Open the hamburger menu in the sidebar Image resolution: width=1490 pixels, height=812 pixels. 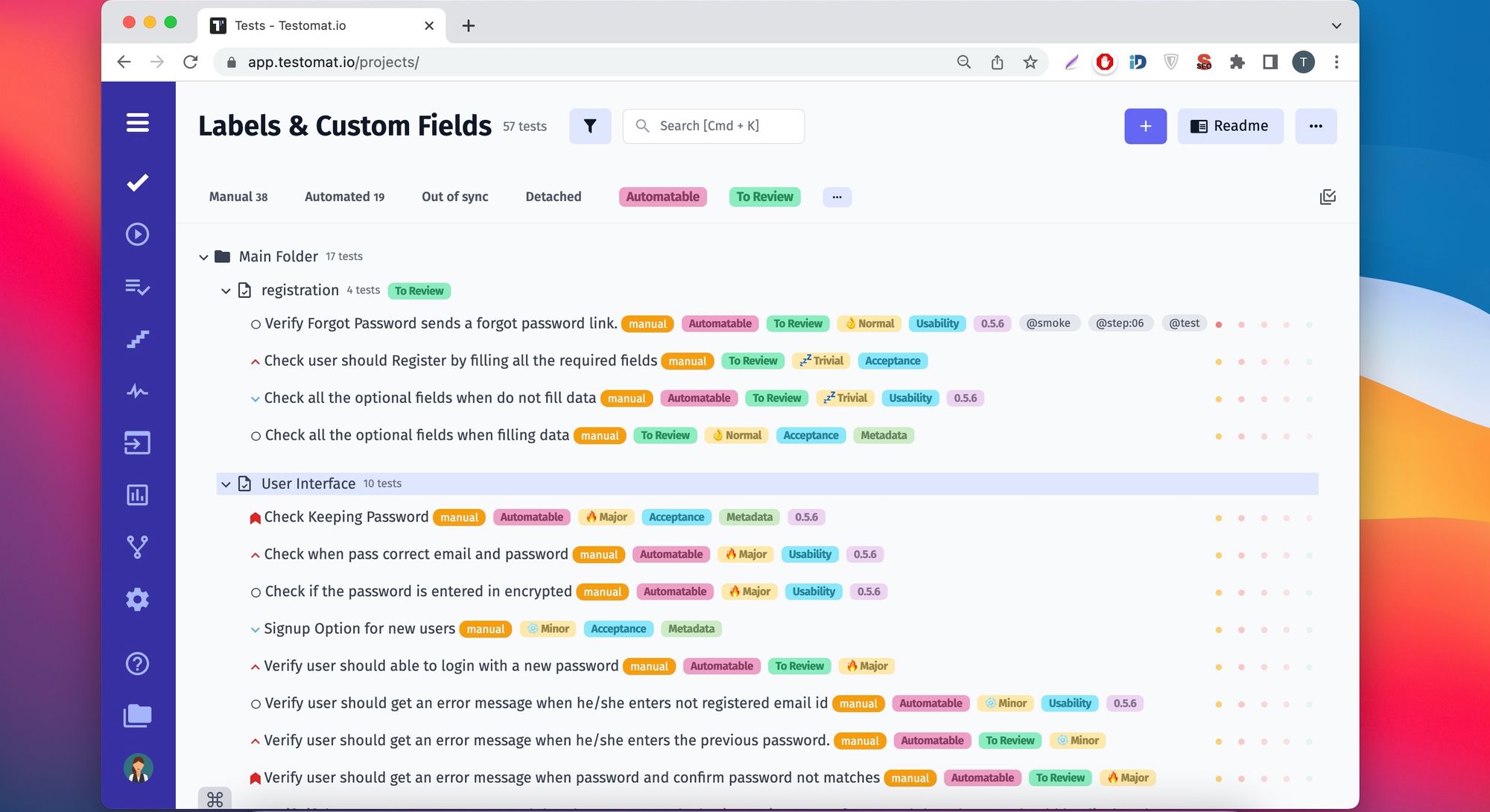(x=138, y=122)
